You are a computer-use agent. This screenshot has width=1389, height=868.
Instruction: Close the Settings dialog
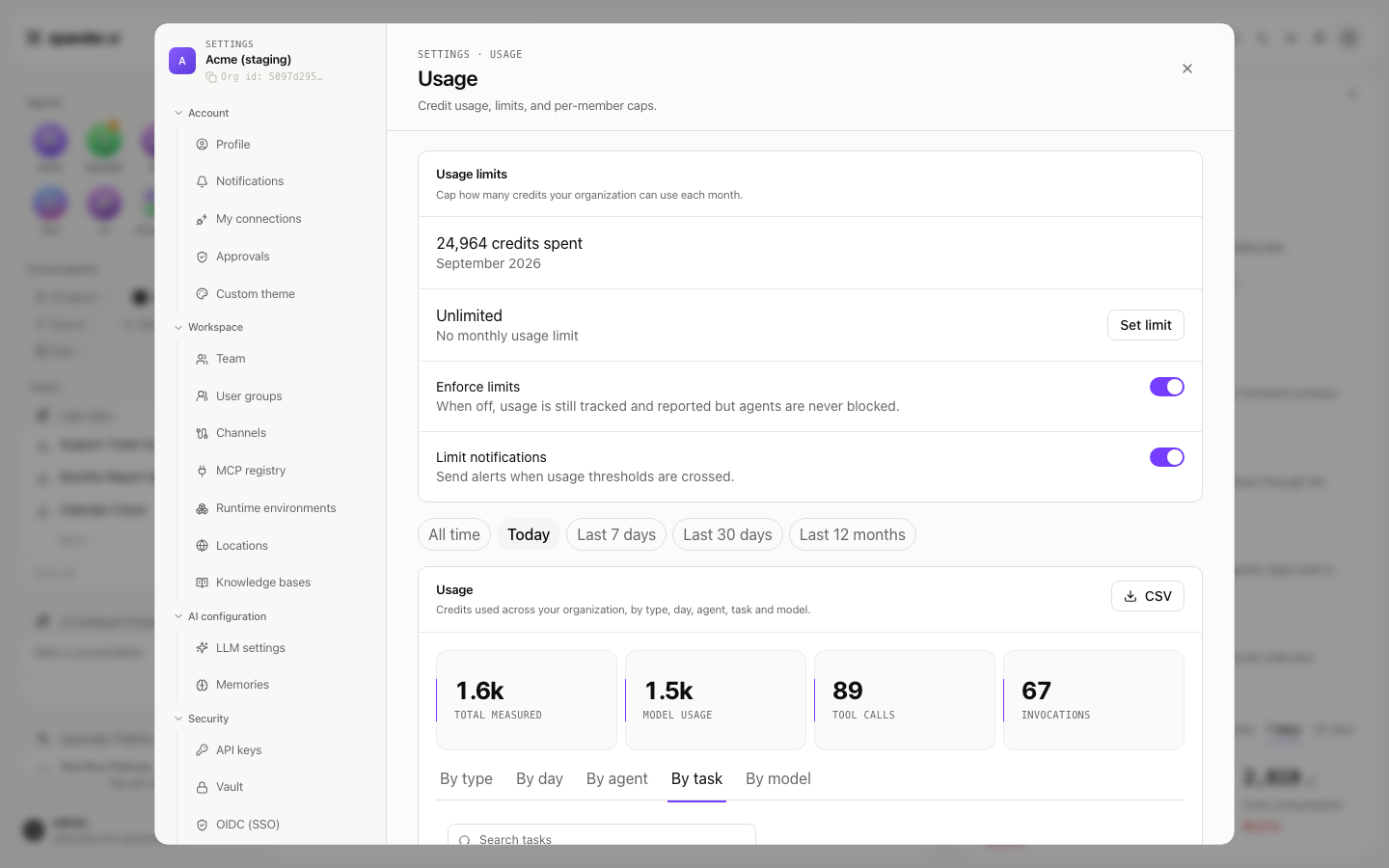(1187, 68)
